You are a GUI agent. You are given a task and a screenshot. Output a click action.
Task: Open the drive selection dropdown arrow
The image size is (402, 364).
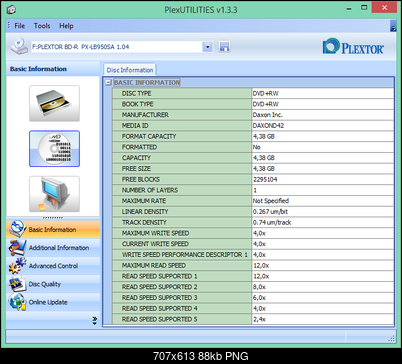207,47
